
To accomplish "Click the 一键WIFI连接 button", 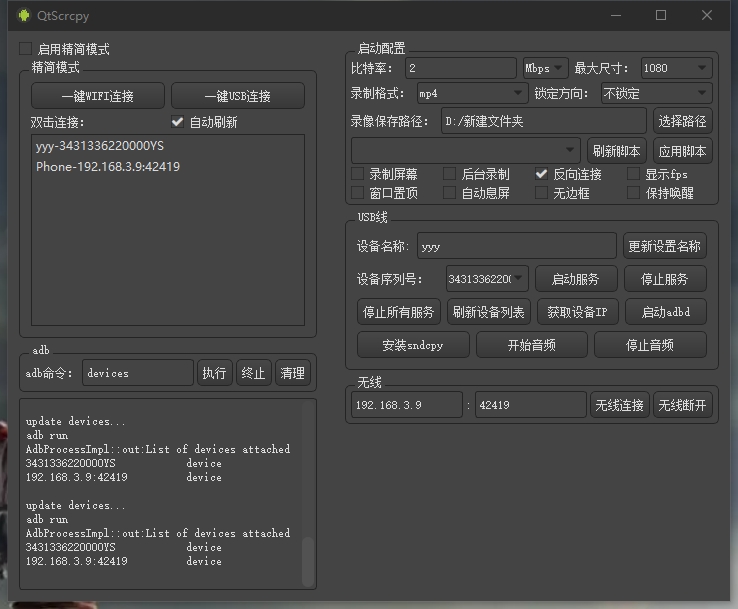I will pos(97,96).
